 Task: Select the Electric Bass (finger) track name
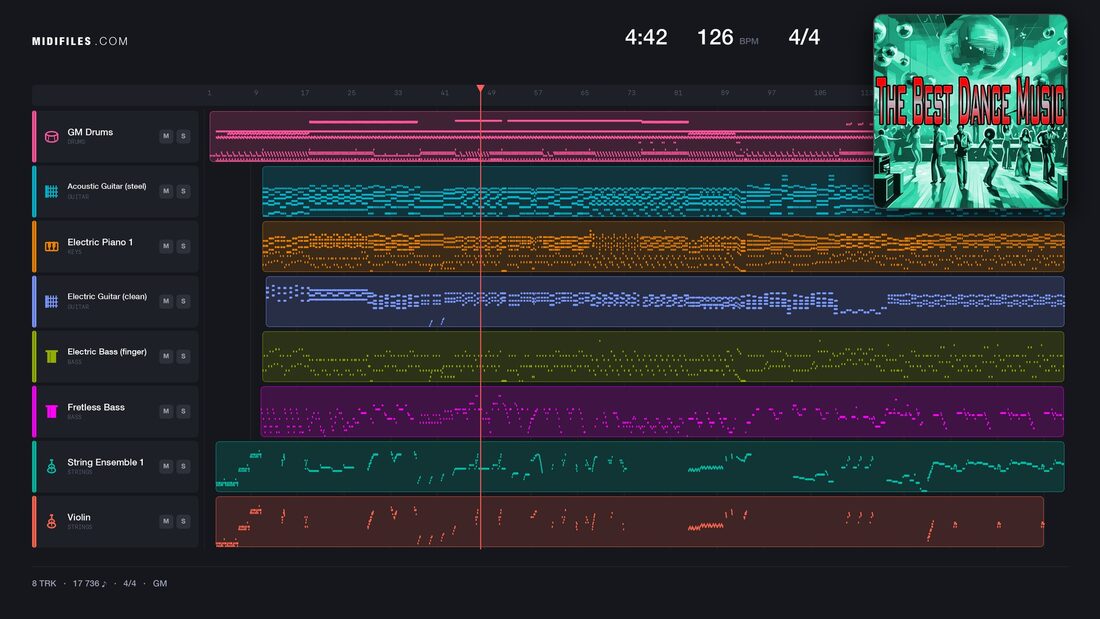(107, 352)
